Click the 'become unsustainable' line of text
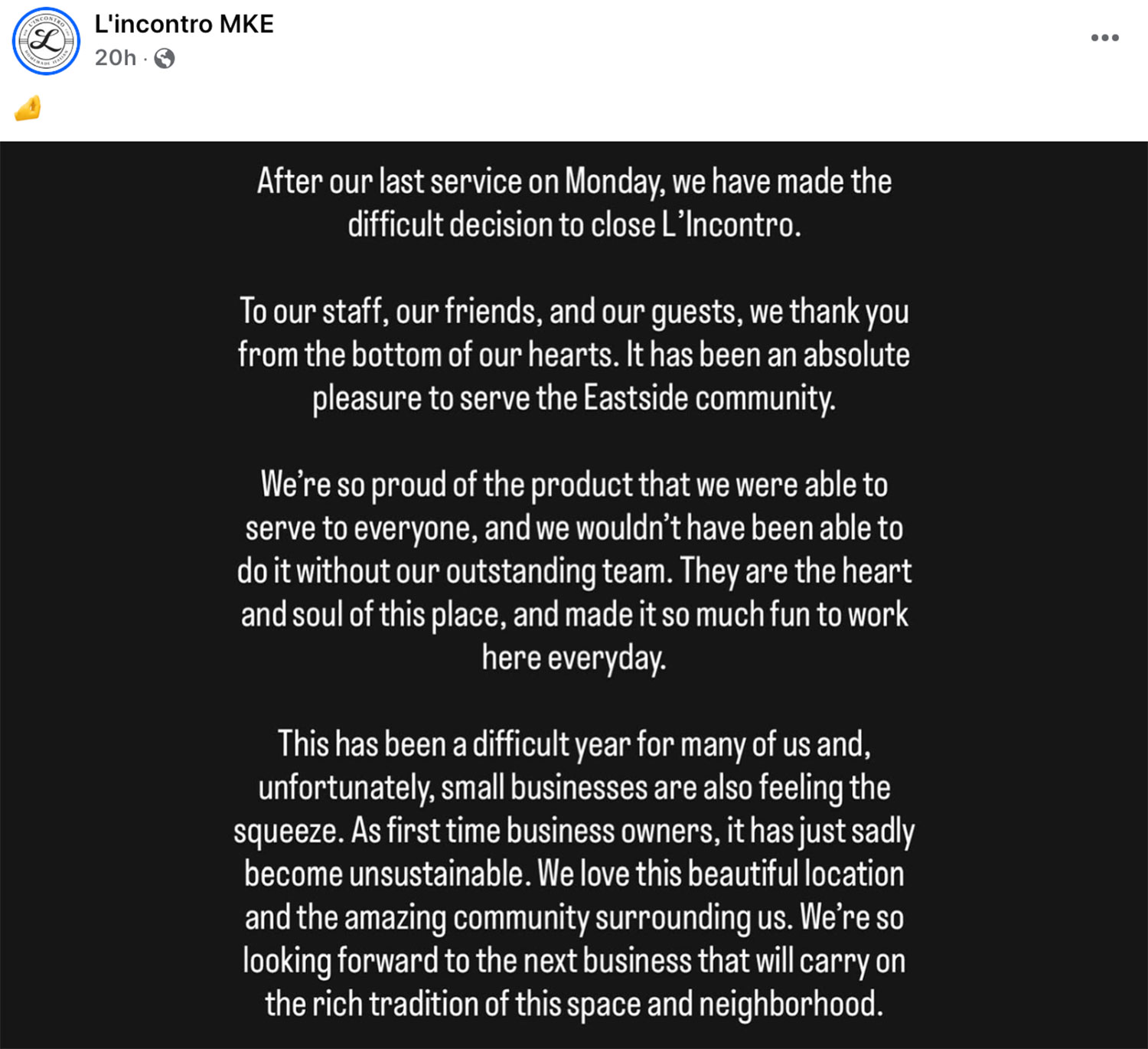The height and width of the screenshot is (1049, 1148). pos(574,874)
